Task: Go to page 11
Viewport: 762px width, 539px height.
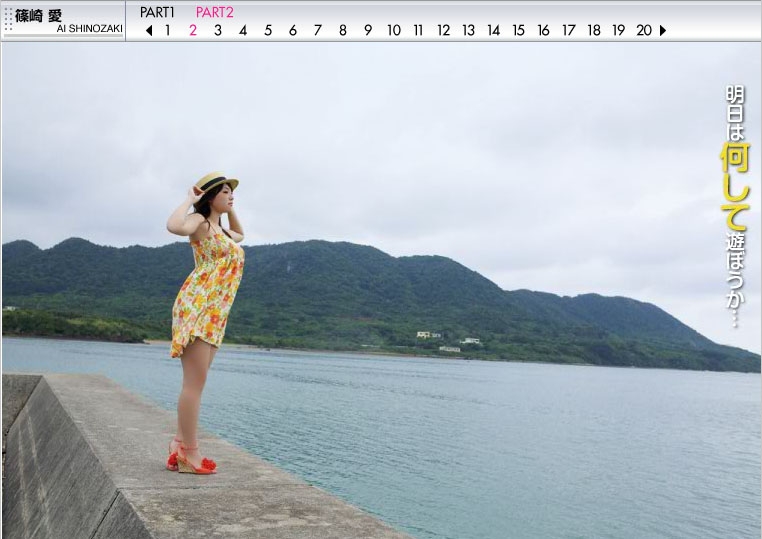Action: (418, 31)
